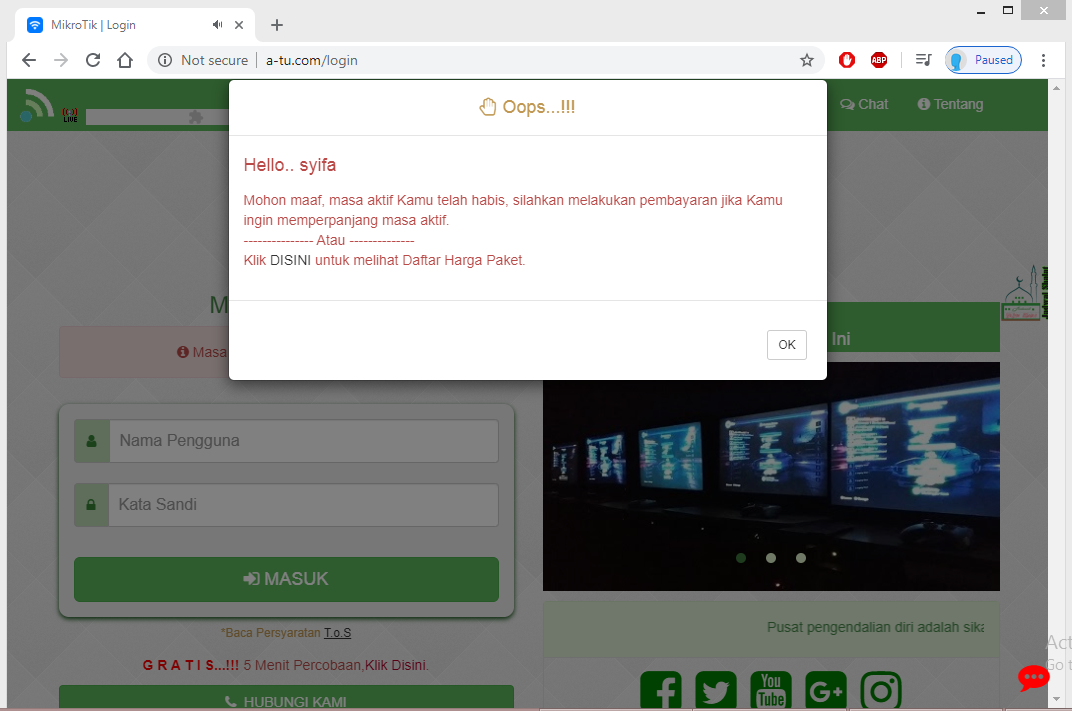Expand the Paused sync profile dropdown
The image size is (1072, 711).
pos(983,60)
